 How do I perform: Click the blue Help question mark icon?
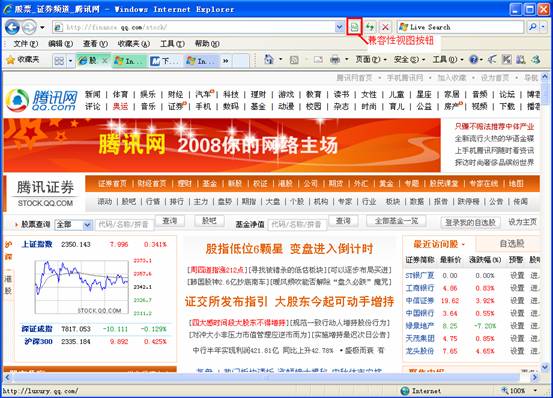[473, 60]
